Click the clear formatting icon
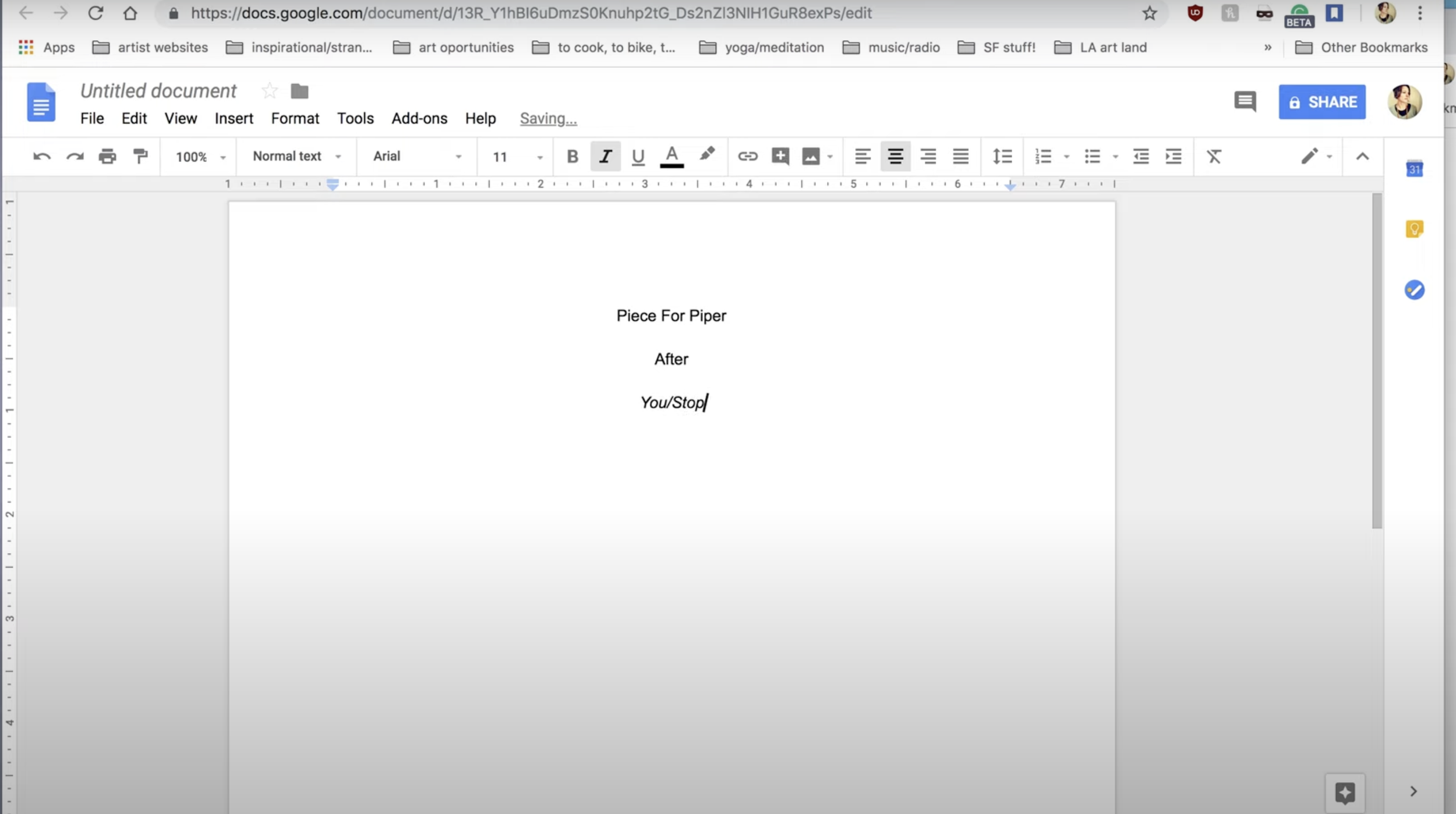This screenshot has width=1456, height=814. (x=1214, y=156)
